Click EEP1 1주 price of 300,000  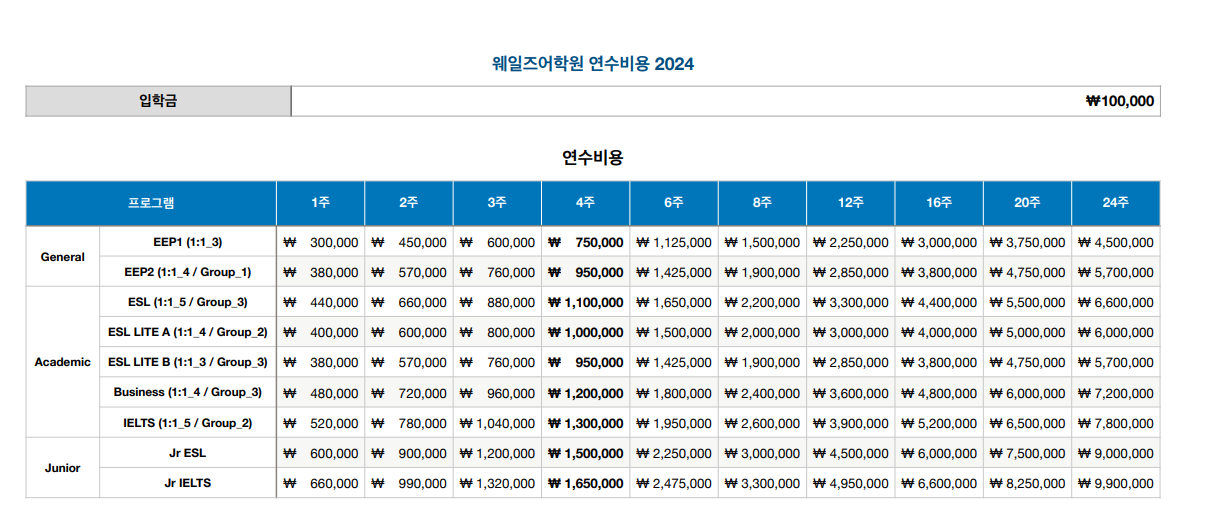coord(321,242)
